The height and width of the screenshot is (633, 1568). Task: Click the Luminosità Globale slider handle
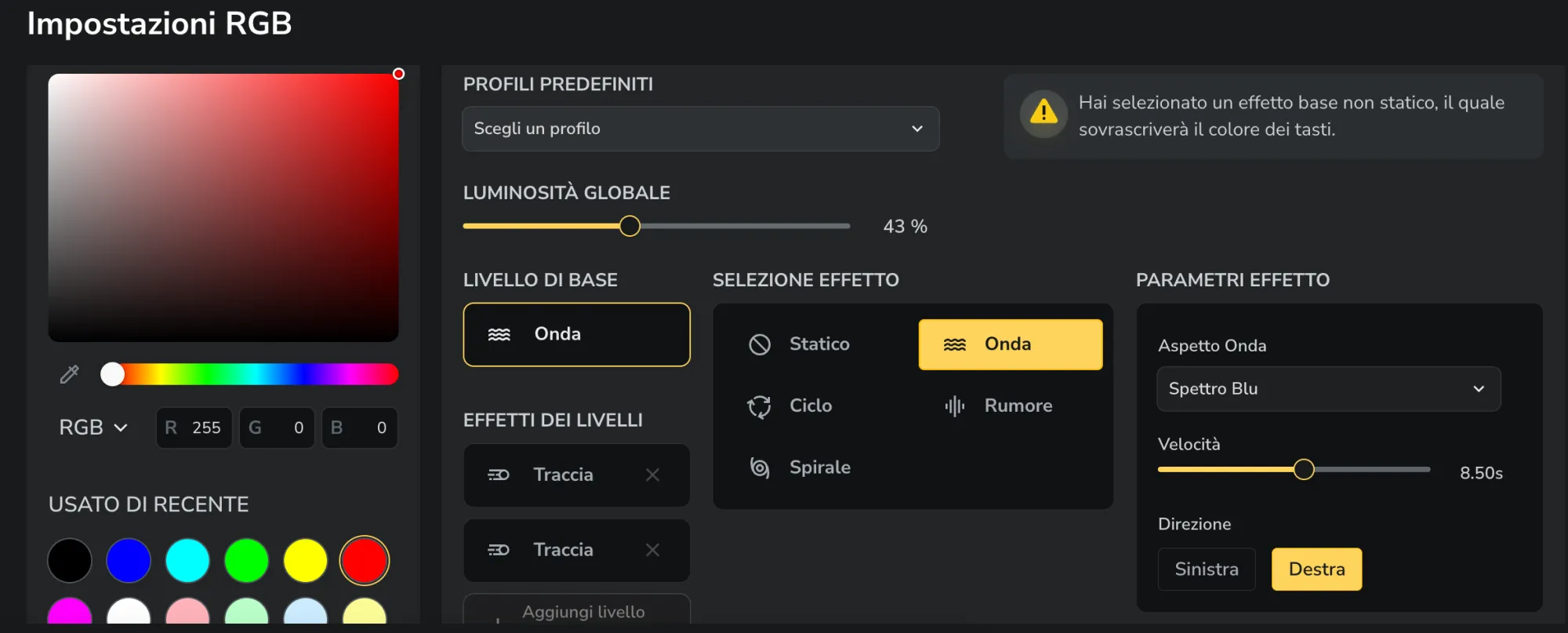630,226
